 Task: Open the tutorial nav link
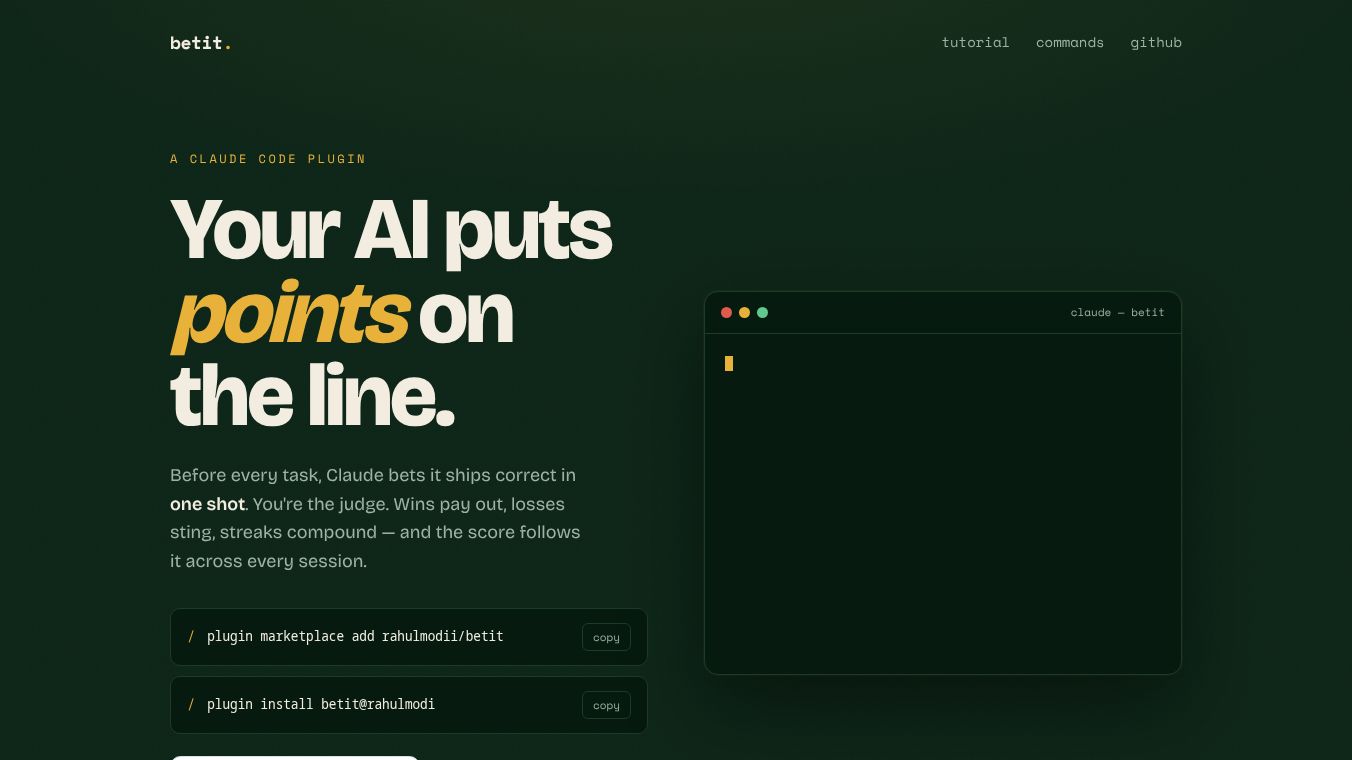[x=975, y=42]
